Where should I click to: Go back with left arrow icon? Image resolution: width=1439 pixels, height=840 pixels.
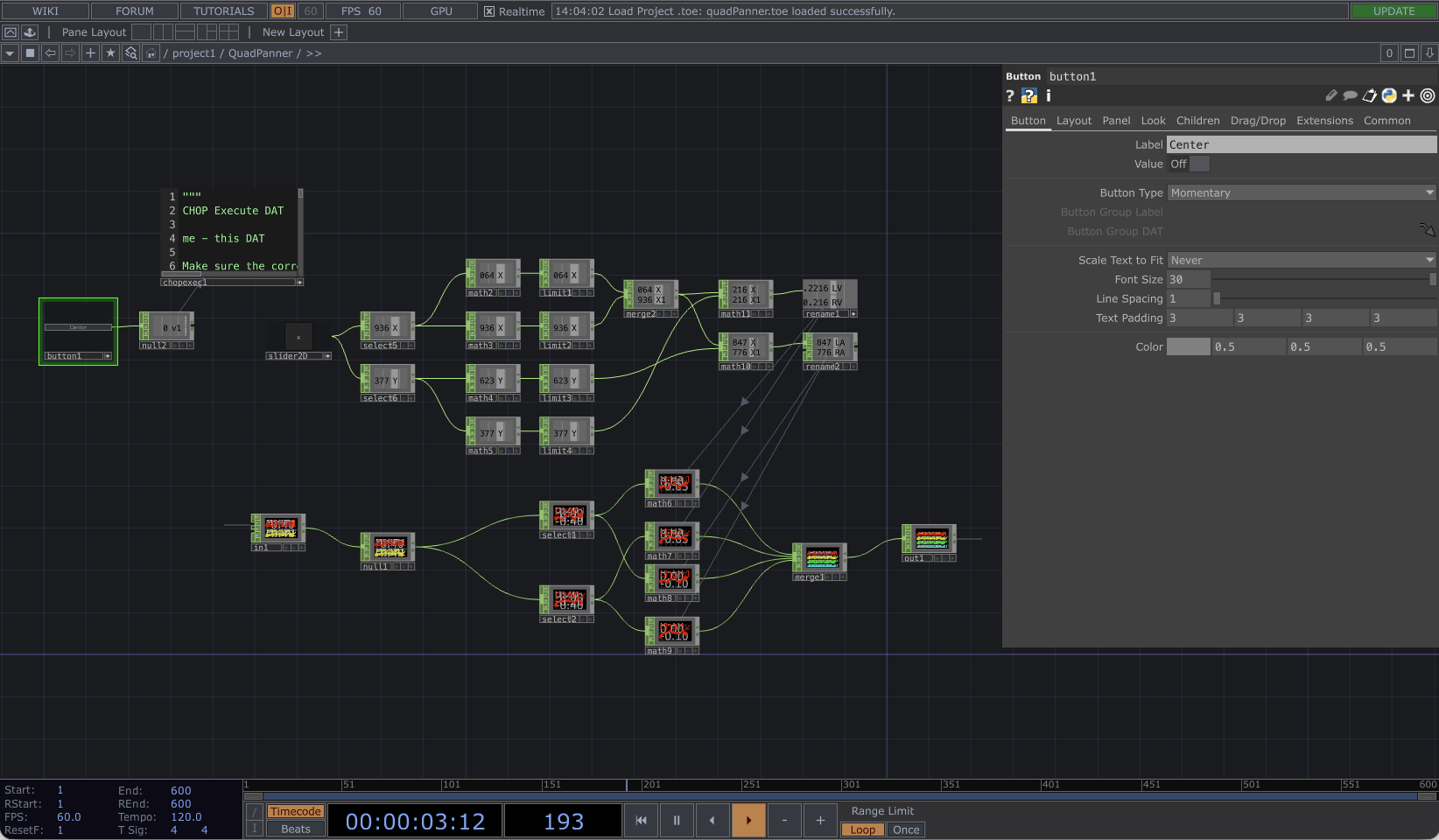tap(51, 53)
